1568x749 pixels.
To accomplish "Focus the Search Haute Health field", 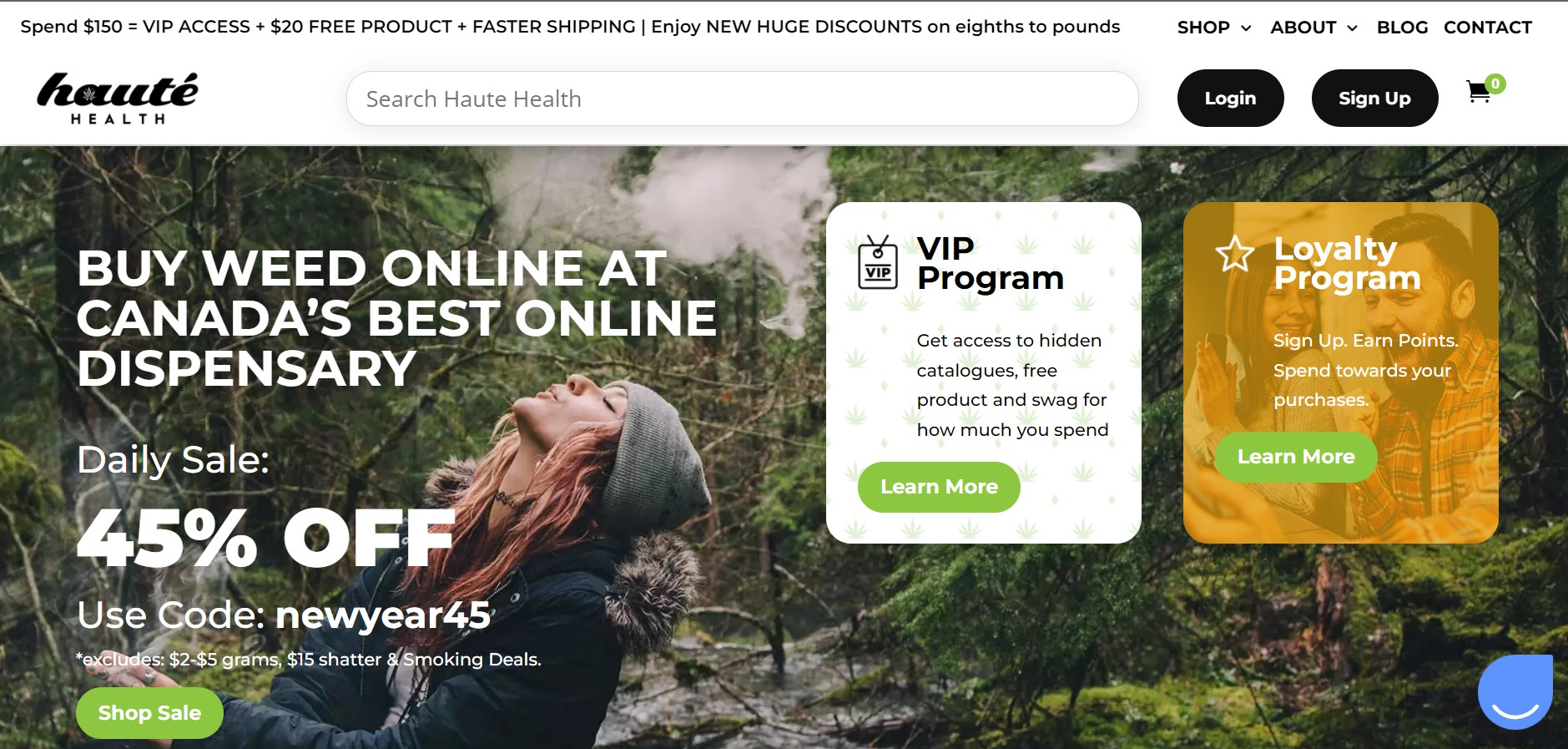I will click(742, 99).
